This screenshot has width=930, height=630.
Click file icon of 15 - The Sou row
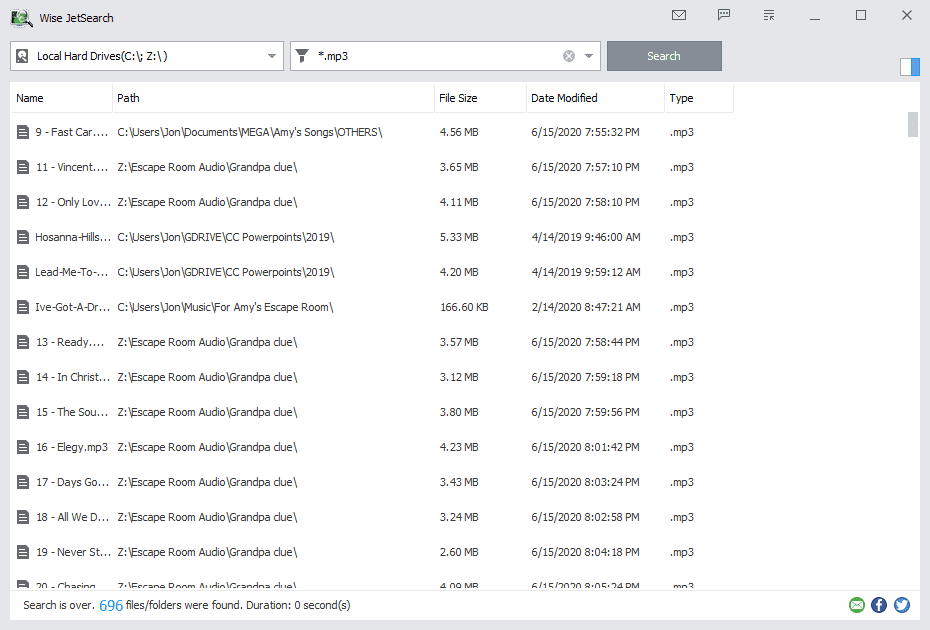point(23,412)
